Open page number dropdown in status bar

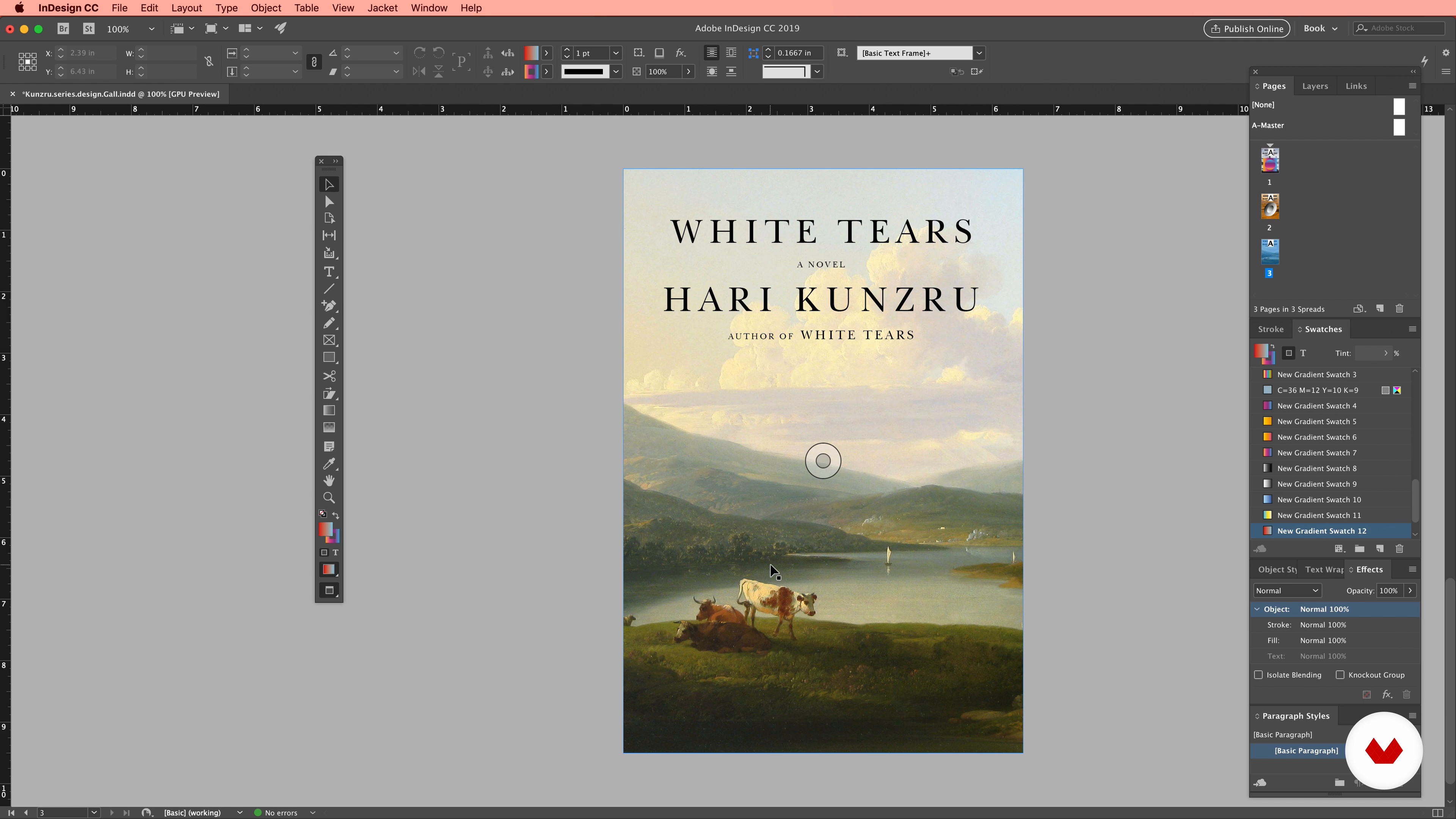tap(94, 813)
